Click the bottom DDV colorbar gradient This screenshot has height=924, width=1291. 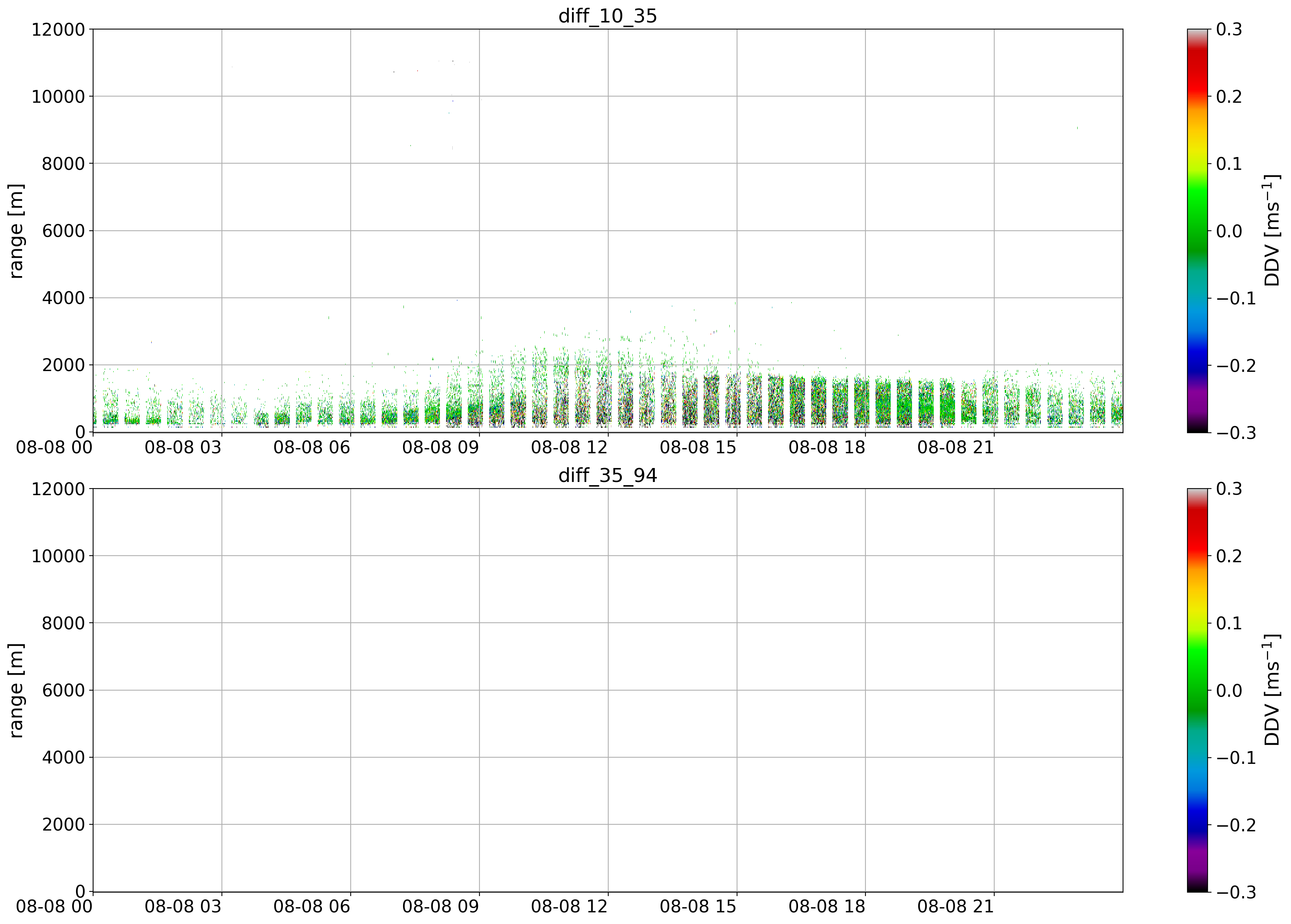tap(1198, 690)
